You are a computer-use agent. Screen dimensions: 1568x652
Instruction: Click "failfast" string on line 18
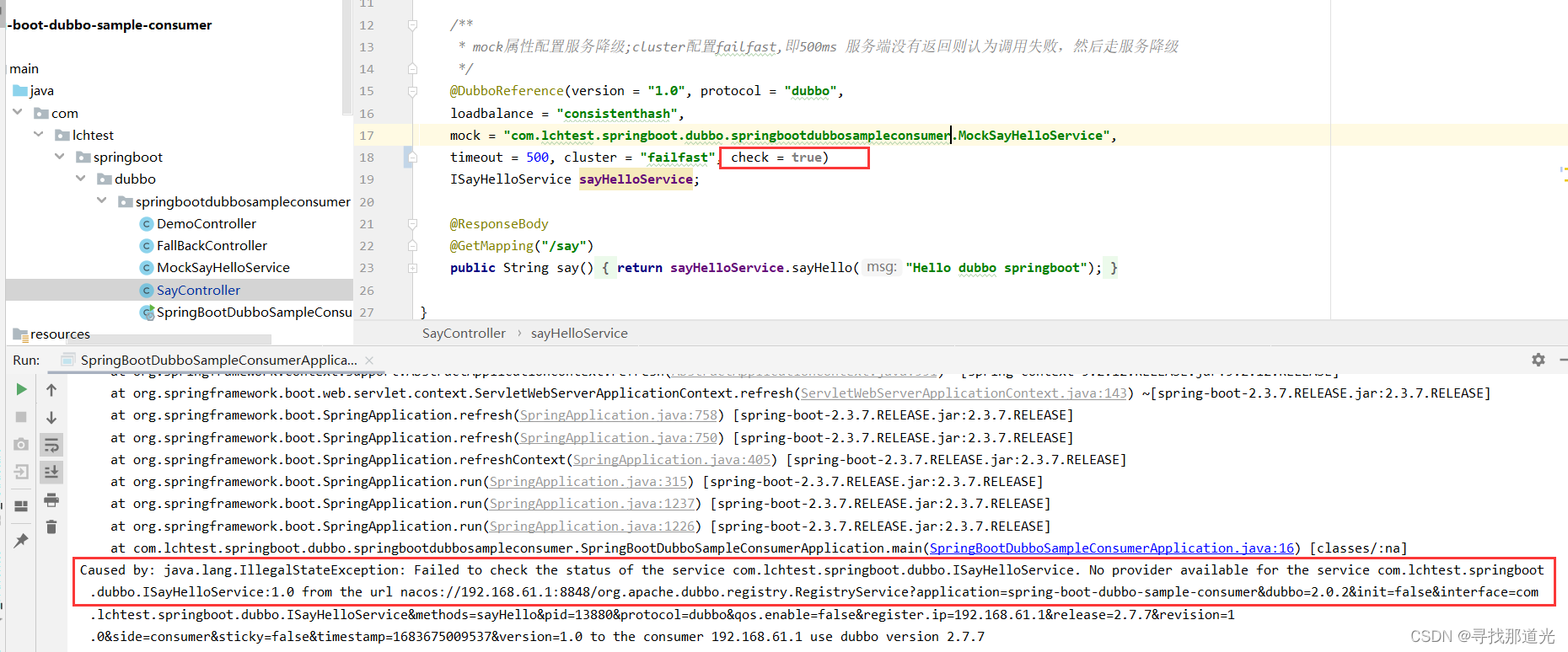click(x=678, y=158)
